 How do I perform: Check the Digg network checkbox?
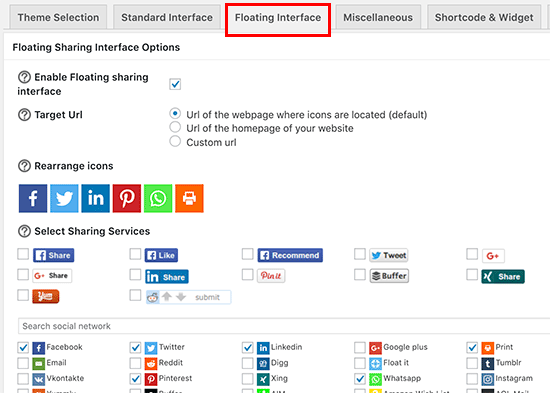[x=248, y=363]
